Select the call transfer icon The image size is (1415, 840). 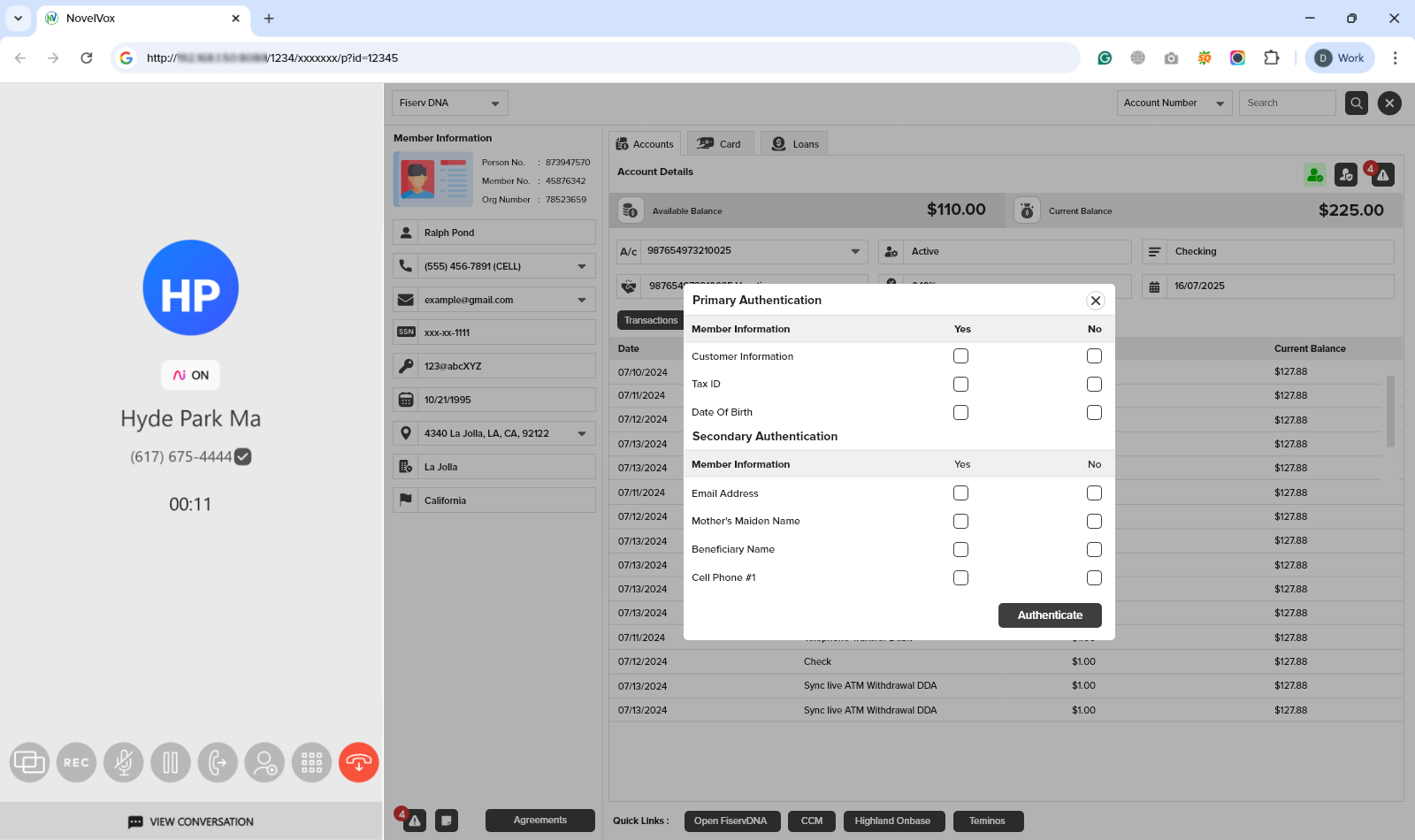[217, 761]
